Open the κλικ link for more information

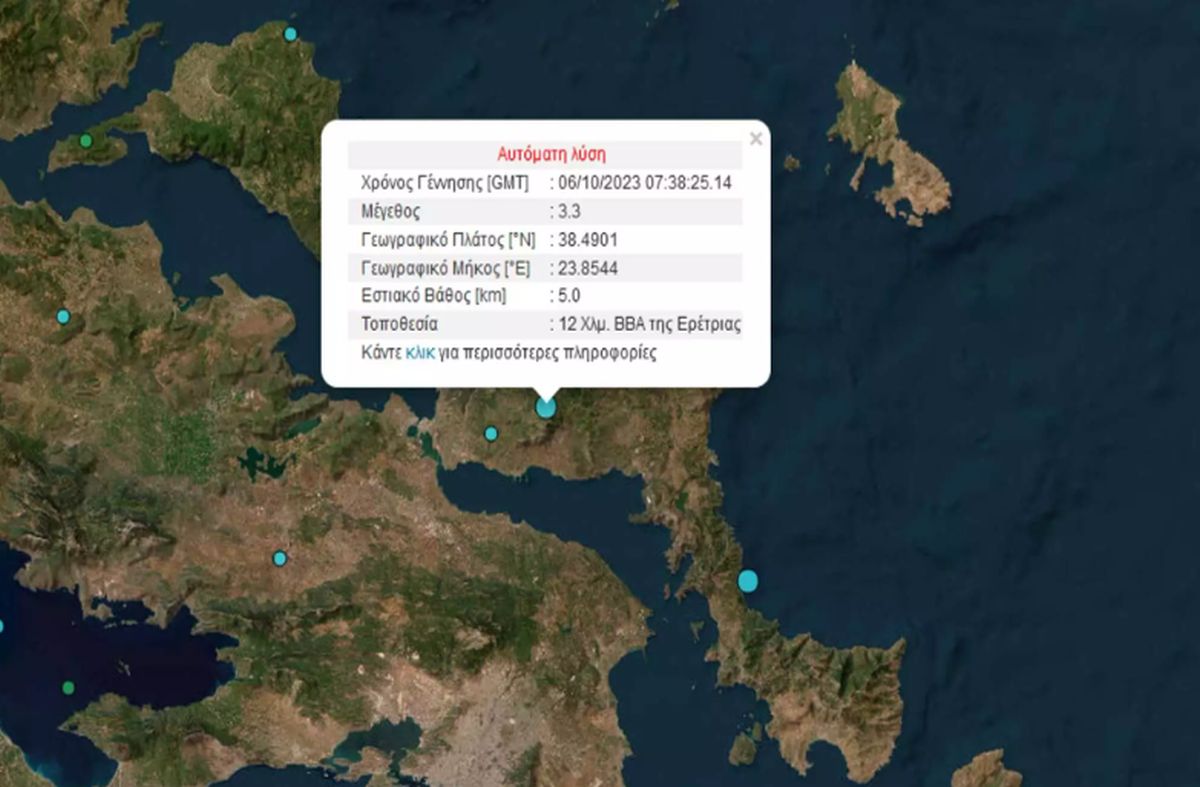pyautogui.click(x=420, y=353)
